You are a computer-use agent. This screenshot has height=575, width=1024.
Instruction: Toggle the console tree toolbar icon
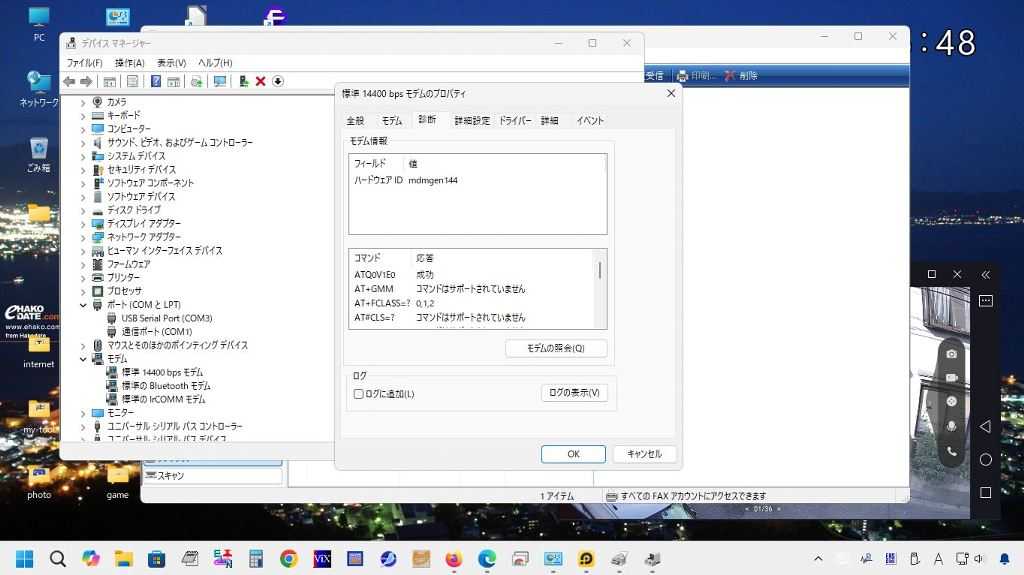coord(110,82)
